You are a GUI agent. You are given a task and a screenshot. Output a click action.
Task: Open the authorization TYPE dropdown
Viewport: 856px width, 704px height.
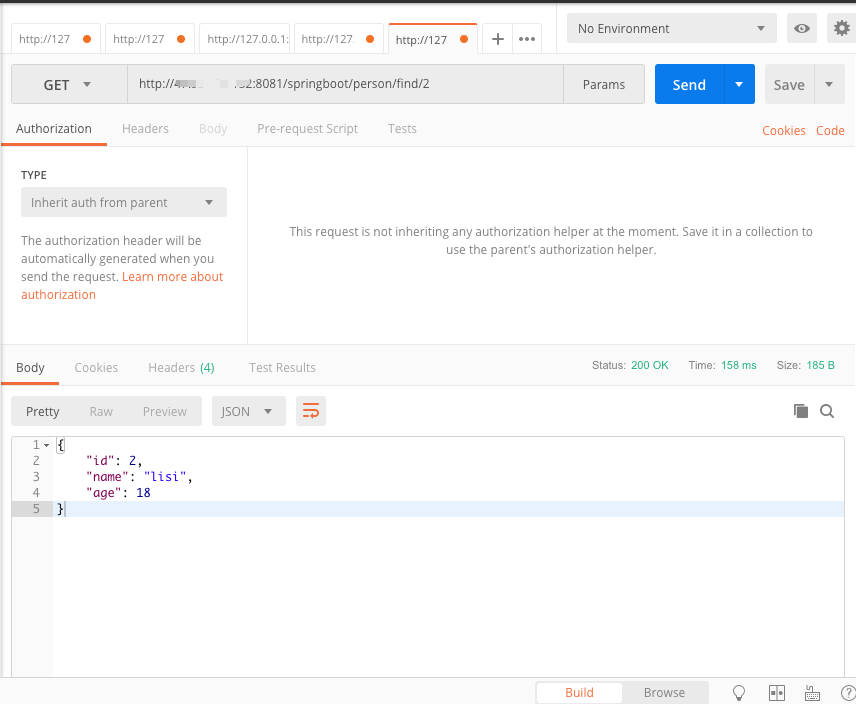click(124, 202)
